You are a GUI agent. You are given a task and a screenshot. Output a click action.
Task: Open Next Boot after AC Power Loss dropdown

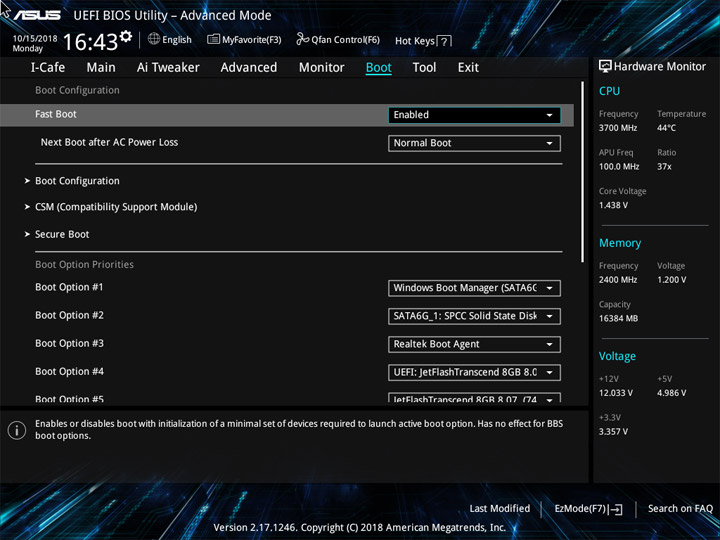click(x=474, y=143)
